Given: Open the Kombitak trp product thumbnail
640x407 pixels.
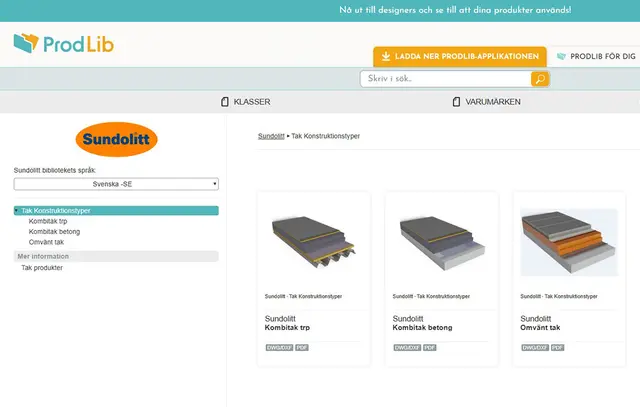Looking at the screenshot, I should 313,242.
